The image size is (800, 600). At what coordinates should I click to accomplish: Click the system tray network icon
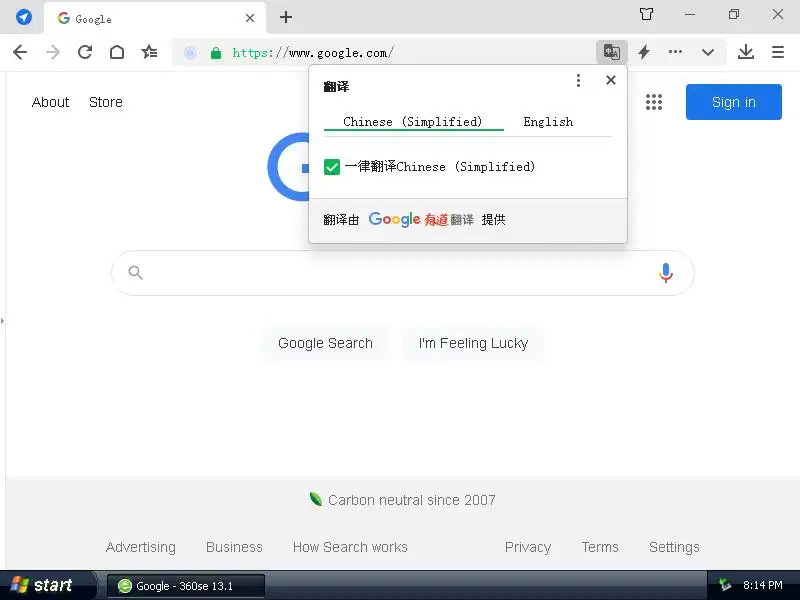pyautogui.click(x=724, y=585)
